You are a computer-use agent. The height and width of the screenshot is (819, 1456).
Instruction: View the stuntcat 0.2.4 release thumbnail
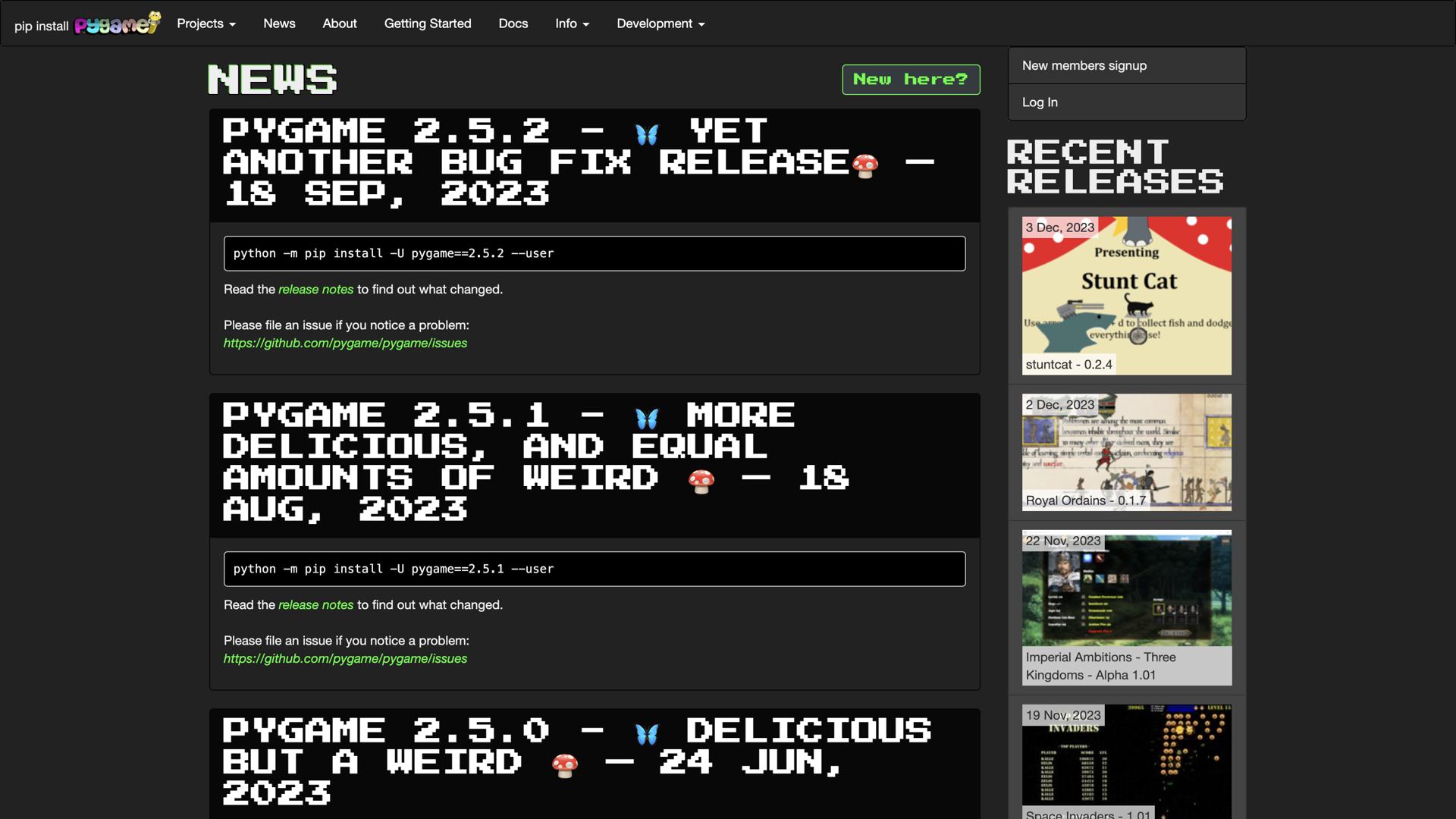click(1125, 296)
